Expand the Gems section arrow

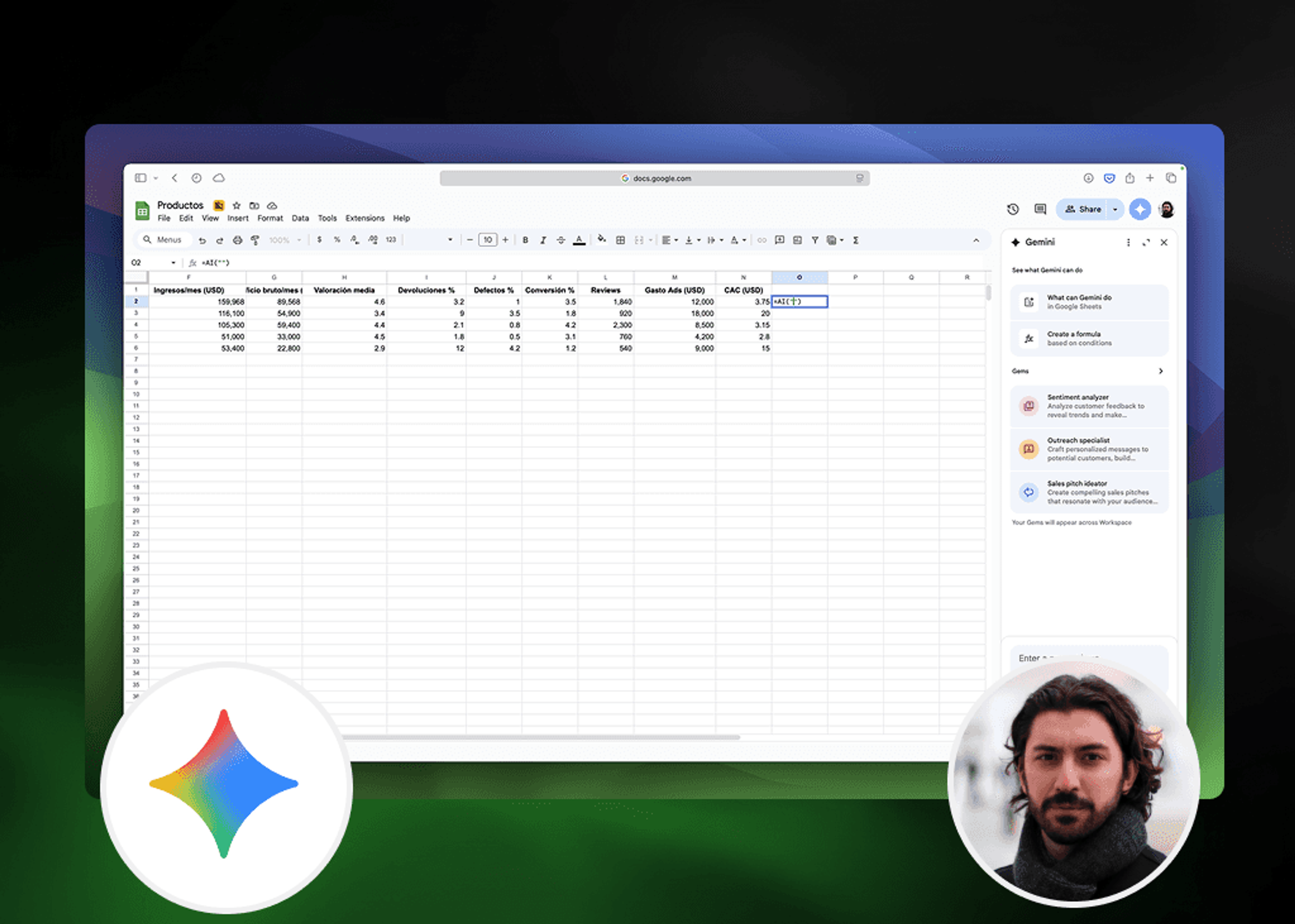click(x=1161, y=371)
